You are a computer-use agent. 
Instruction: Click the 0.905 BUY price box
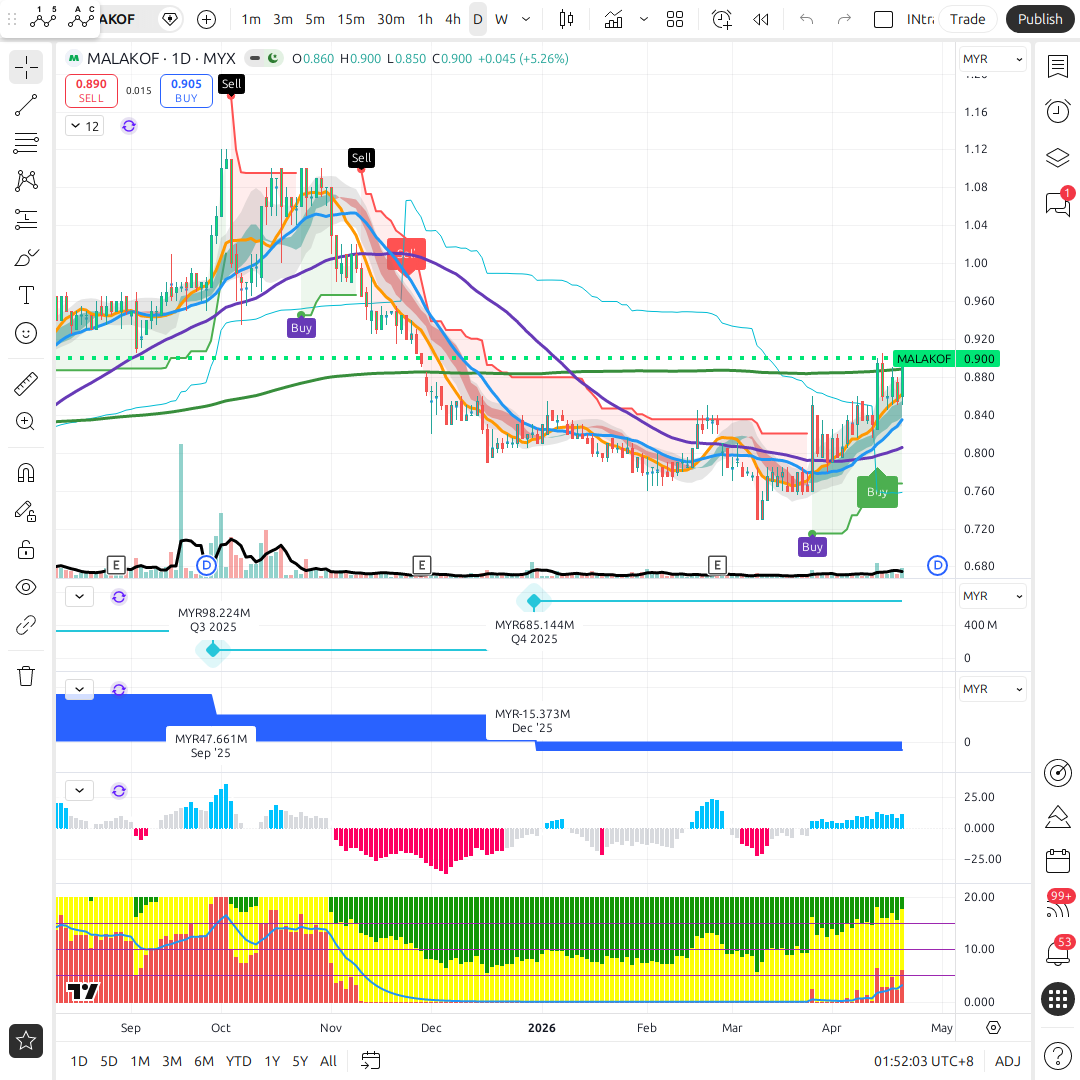pyautogui.click(x=186, y=91)
